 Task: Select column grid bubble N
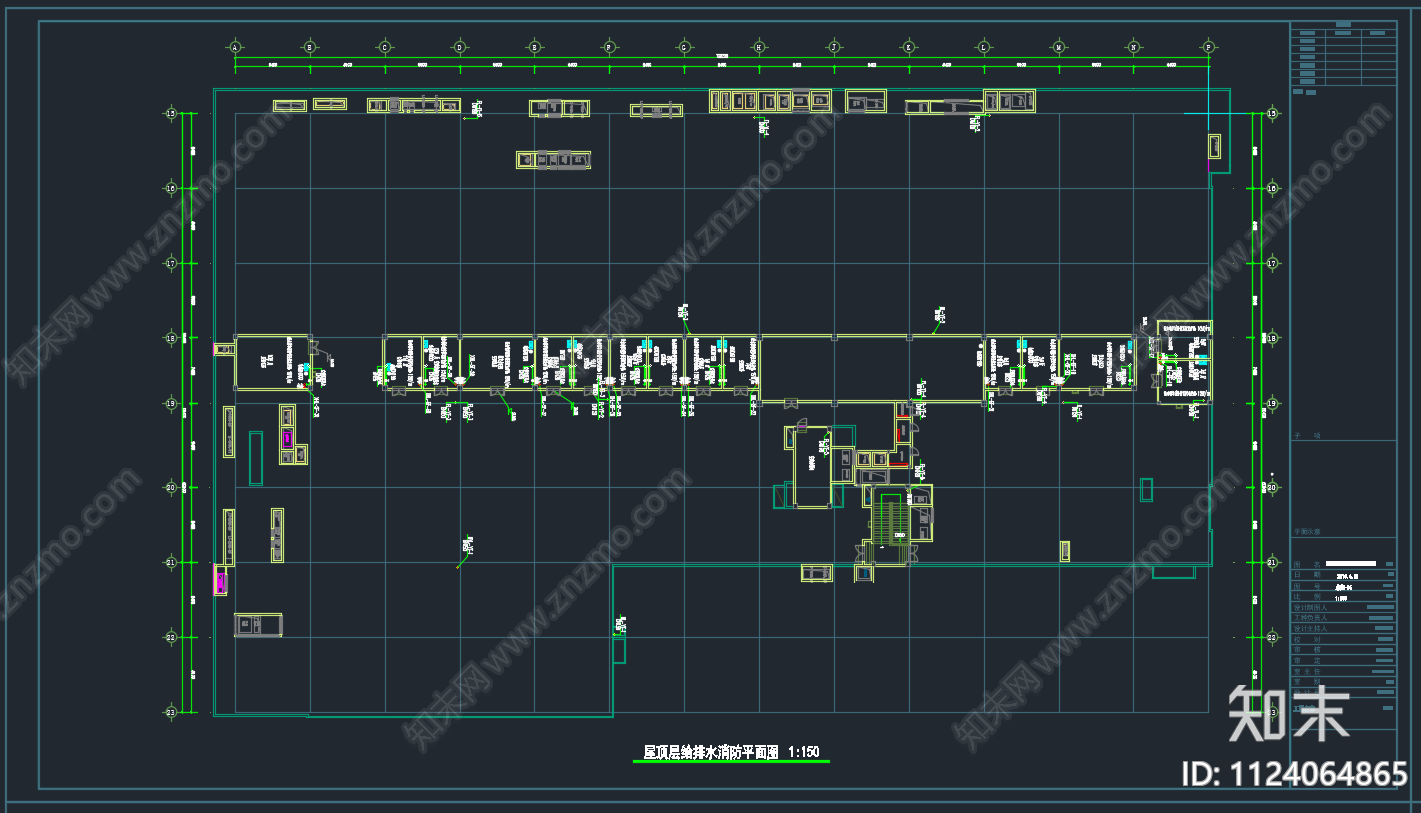tap(1134, 47)
